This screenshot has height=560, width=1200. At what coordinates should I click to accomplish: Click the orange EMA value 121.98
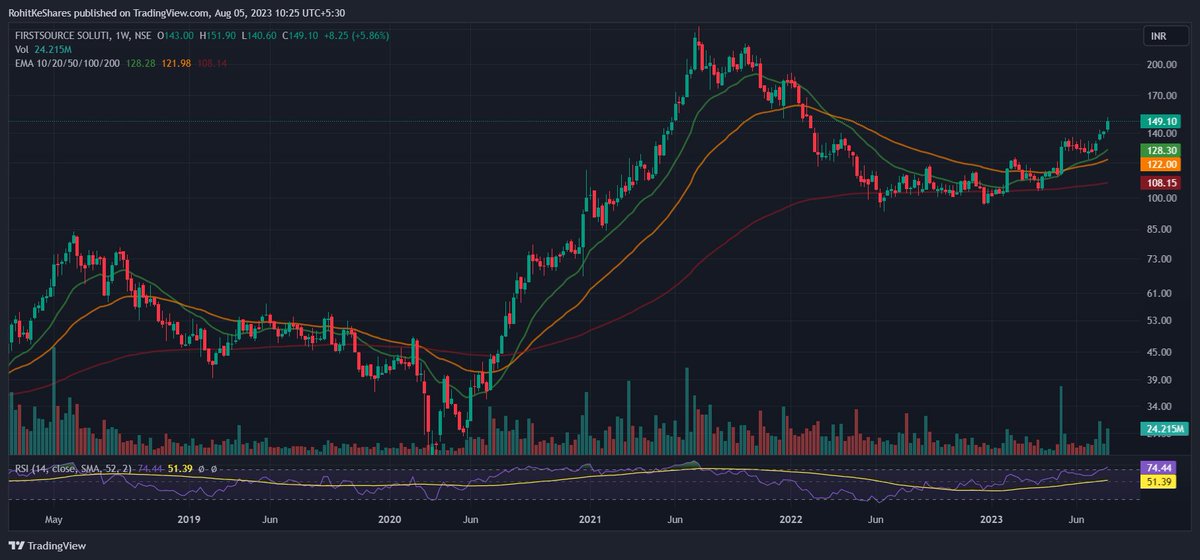178,61
